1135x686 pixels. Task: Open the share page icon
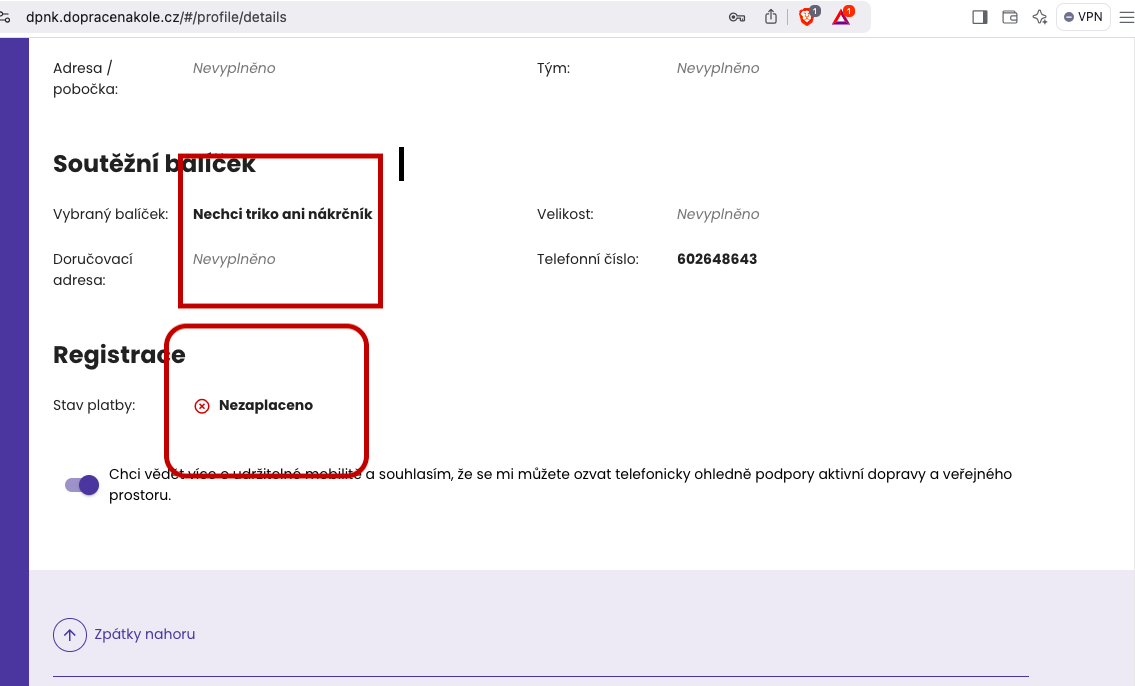point(771,17)
